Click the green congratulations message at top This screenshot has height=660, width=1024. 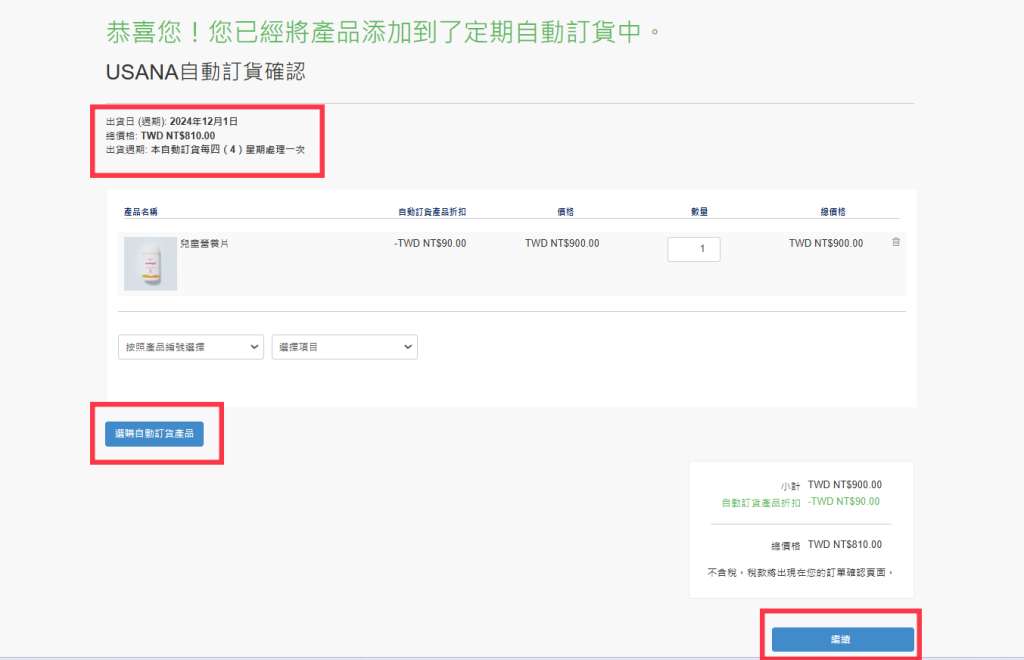[x=384, y=31]
